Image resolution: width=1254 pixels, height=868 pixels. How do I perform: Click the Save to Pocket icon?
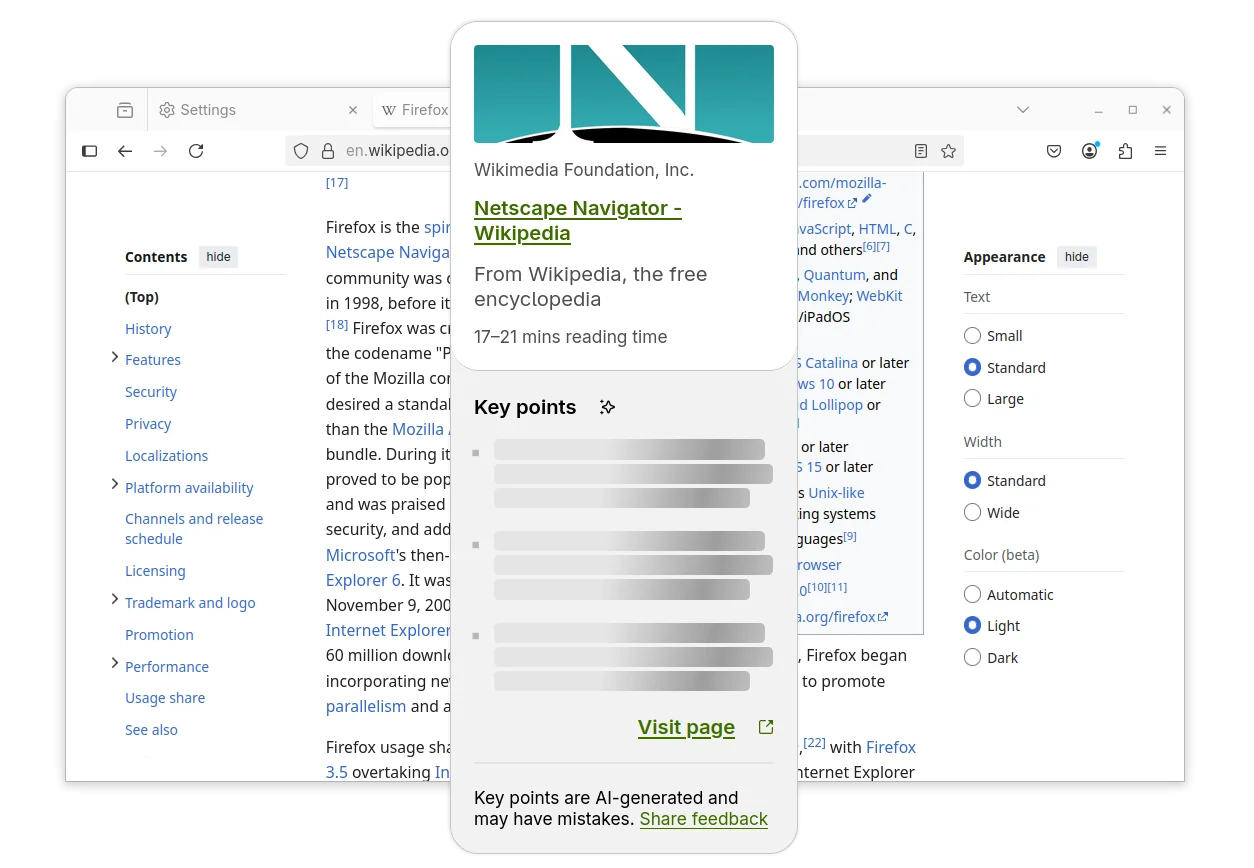(x=1054, y=151)
